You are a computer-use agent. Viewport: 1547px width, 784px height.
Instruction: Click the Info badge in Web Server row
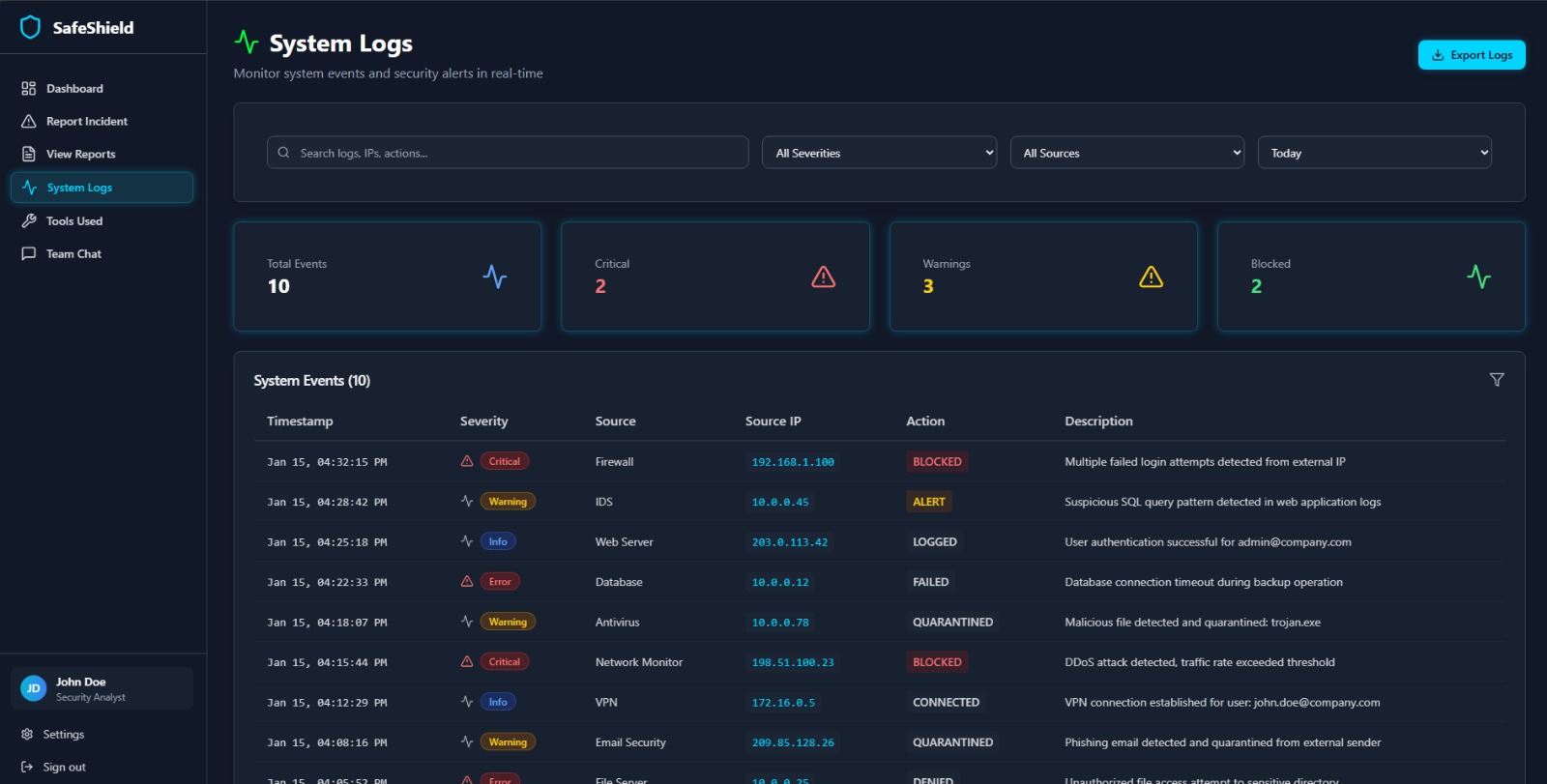point(498,541)
